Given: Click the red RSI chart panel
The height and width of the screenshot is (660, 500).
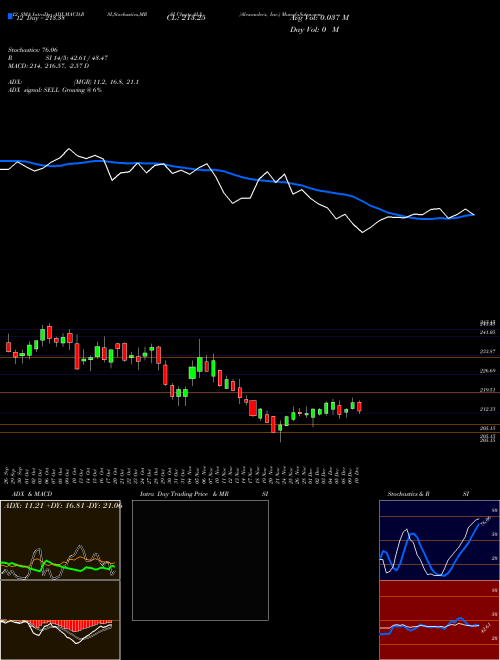Looking at the screenshot, I should 439,620.
